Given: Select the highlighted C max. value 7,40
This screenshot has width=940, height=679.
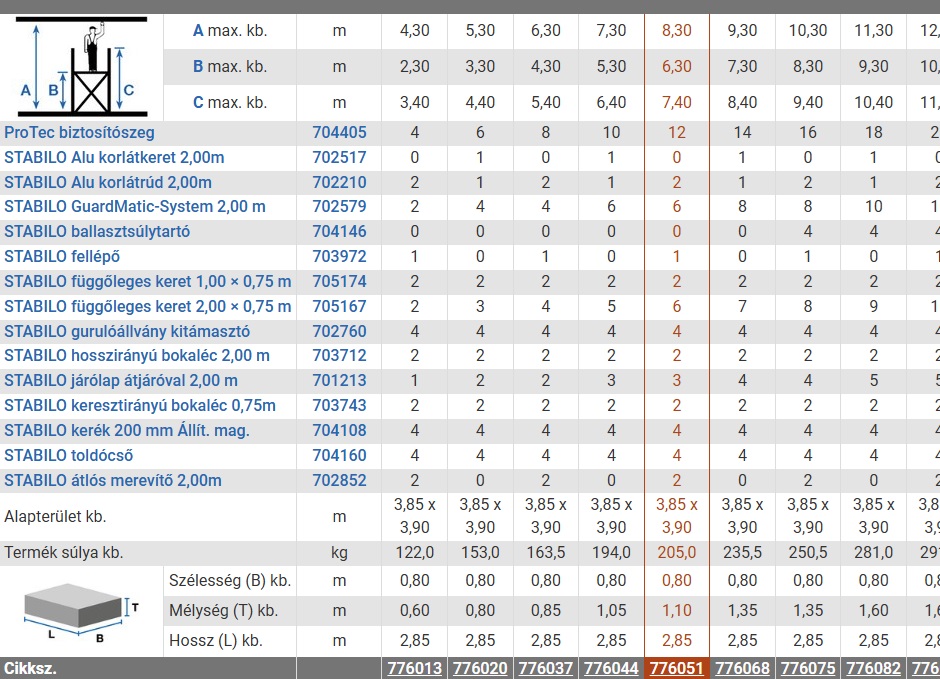Looking at the screenshot, I should (677, 102).
